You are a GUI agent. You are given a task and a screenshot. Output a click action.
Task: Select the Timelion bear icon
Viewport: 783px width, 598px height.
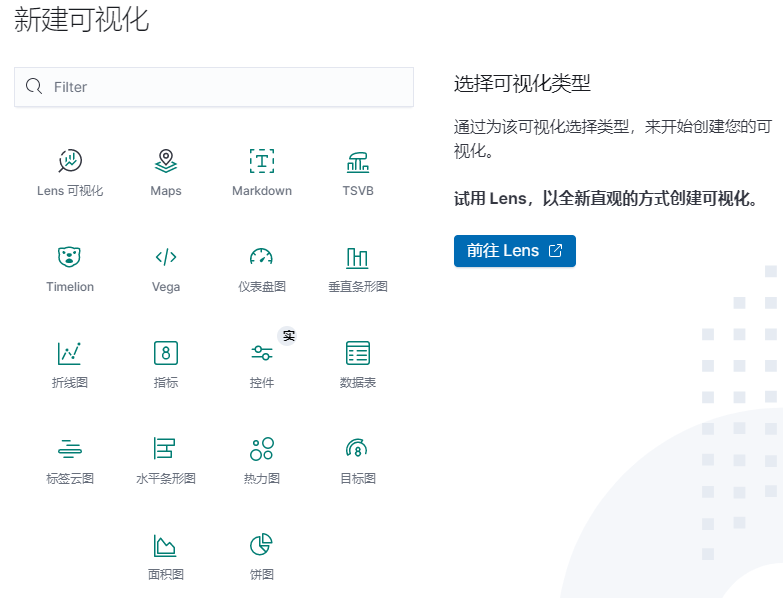(x=69, y=257)
